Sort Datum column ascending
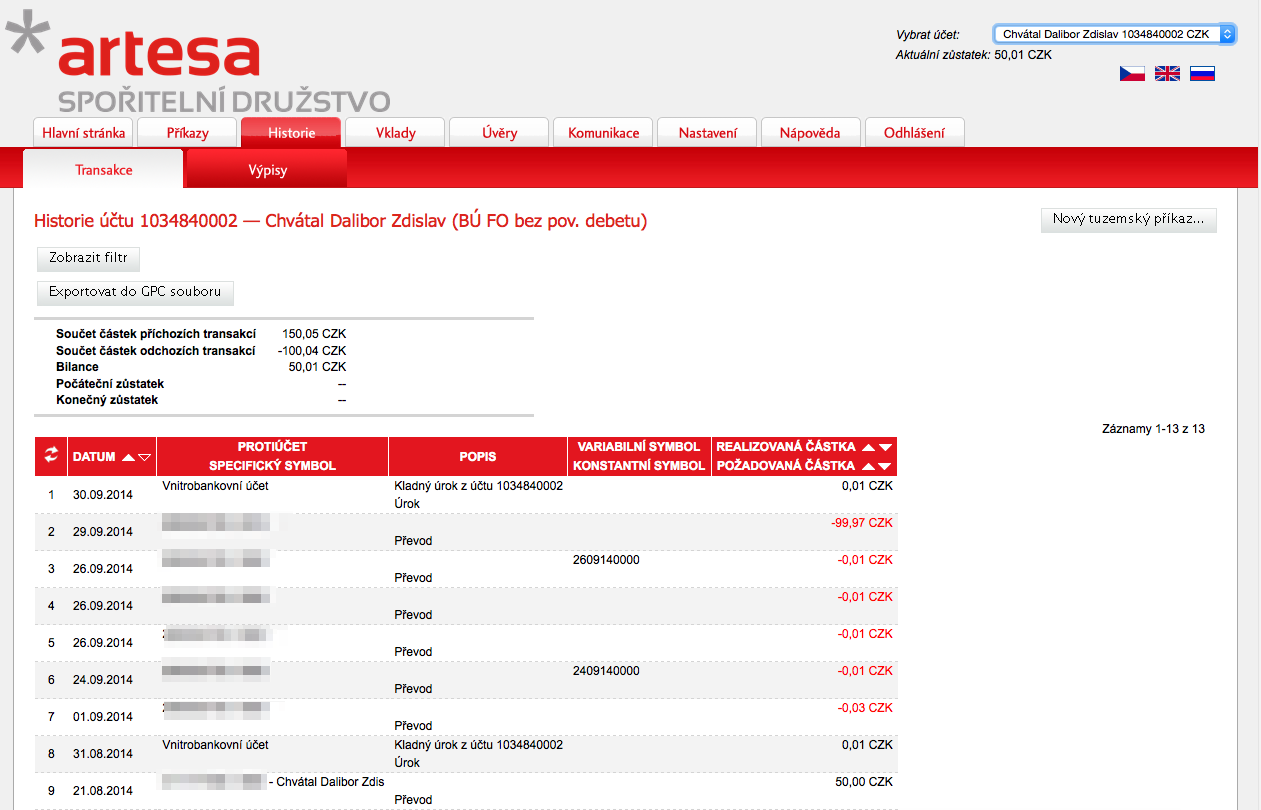This screenshot has height=810, width=1261. [x=128, y=457]
